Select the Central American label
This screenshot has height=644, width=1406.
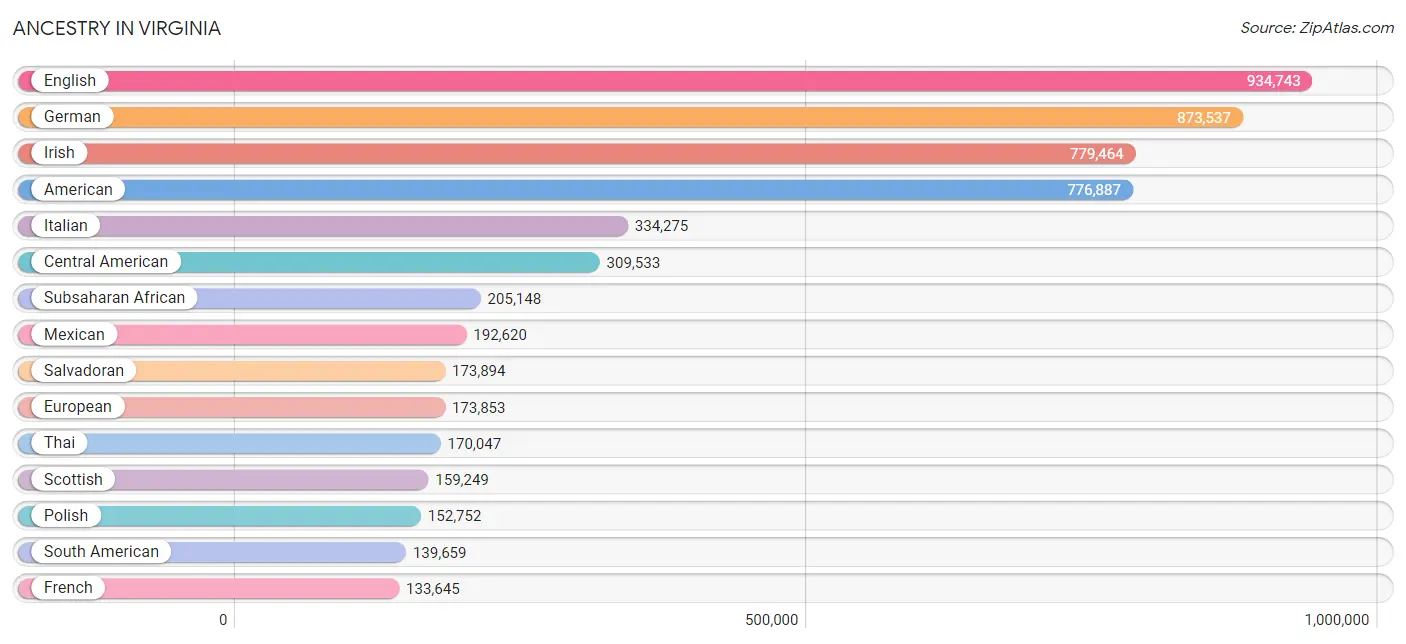(x=105, y=262)
